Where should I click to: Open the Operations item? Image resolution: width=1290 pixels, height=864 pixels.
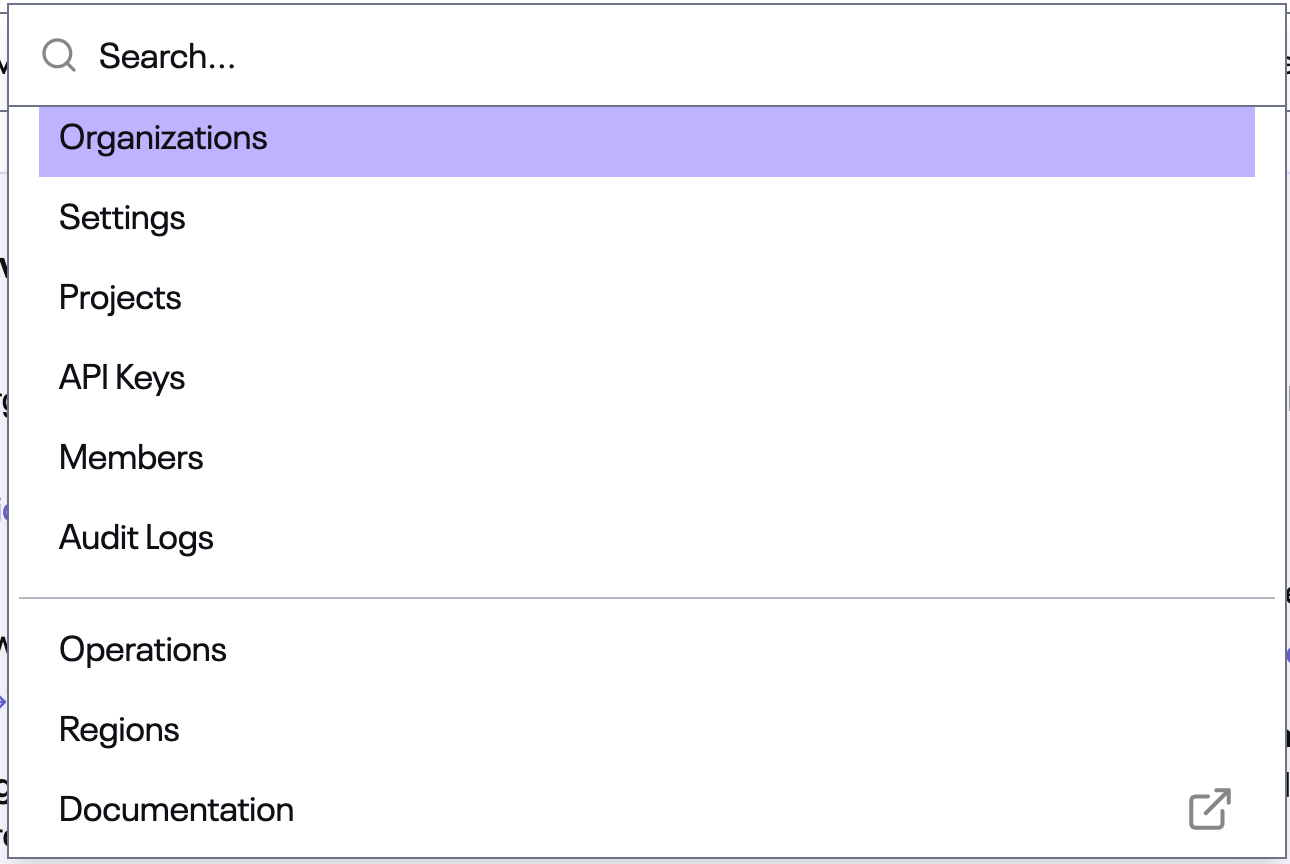[x=143, y=650]
